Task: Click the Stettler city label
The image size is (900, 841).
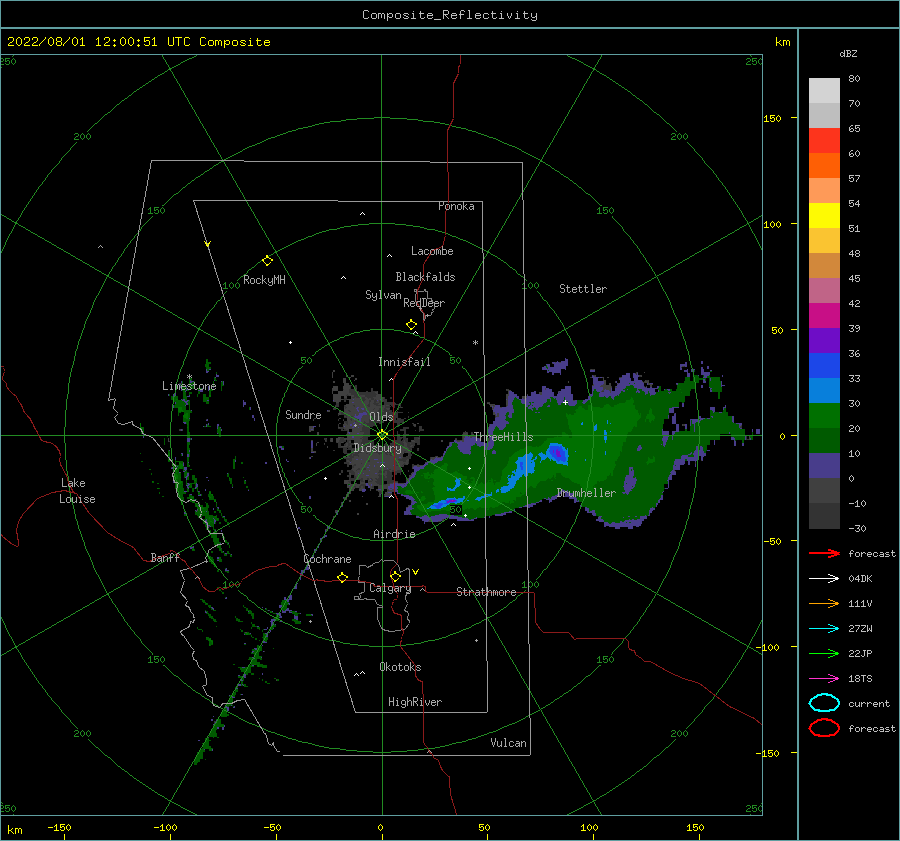Action: pos(583,289)
